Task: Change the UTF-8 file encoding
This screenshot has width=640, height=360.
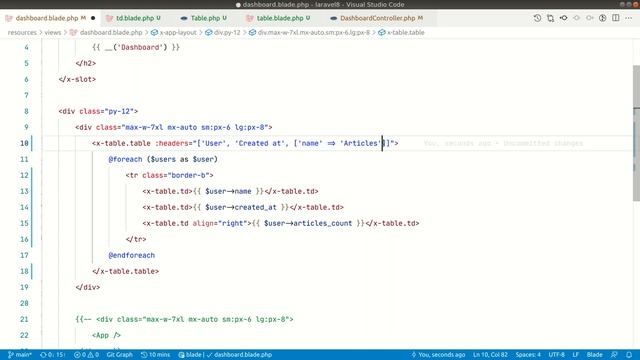Action: (x=556, y=354)
